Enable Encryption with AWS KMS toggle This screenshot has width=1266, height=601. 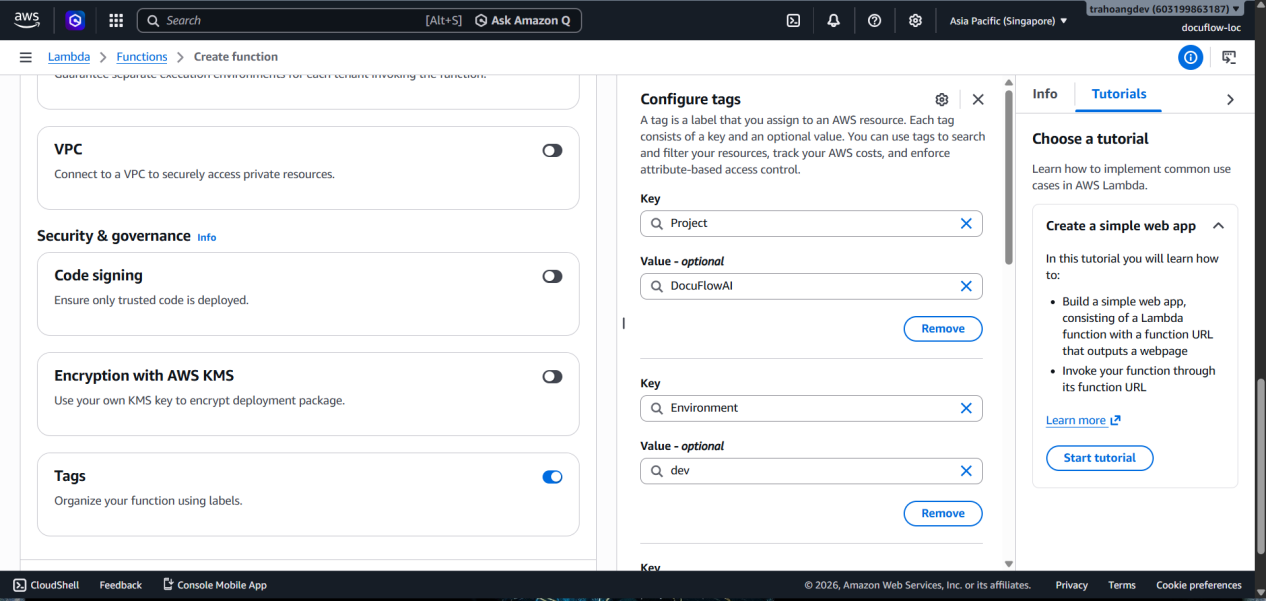(552, 377)
